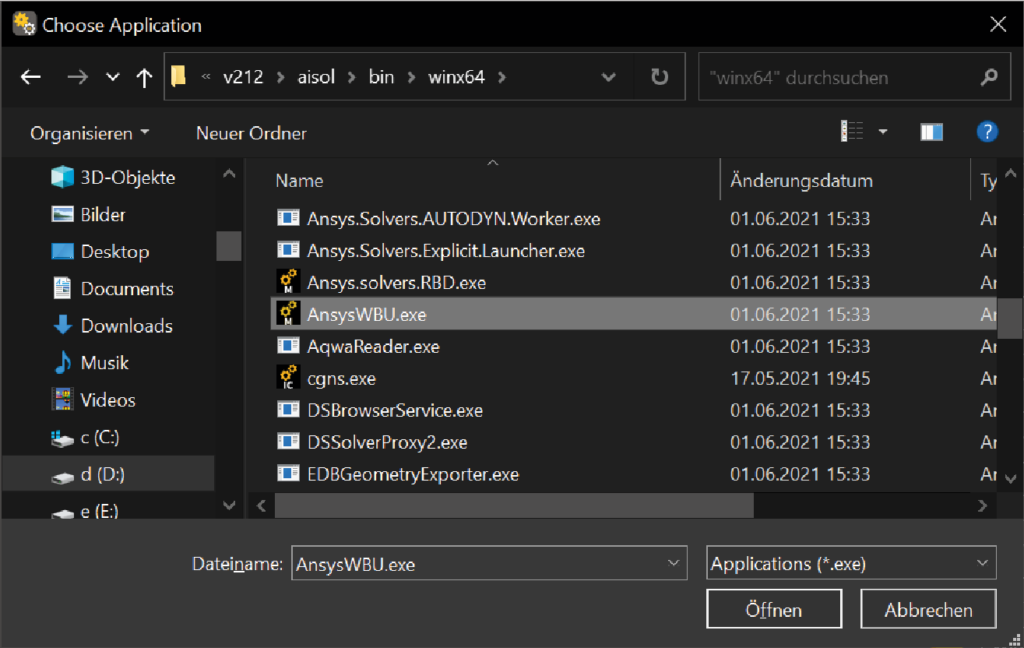Click the Öffnen button

[x=774, y=609]
